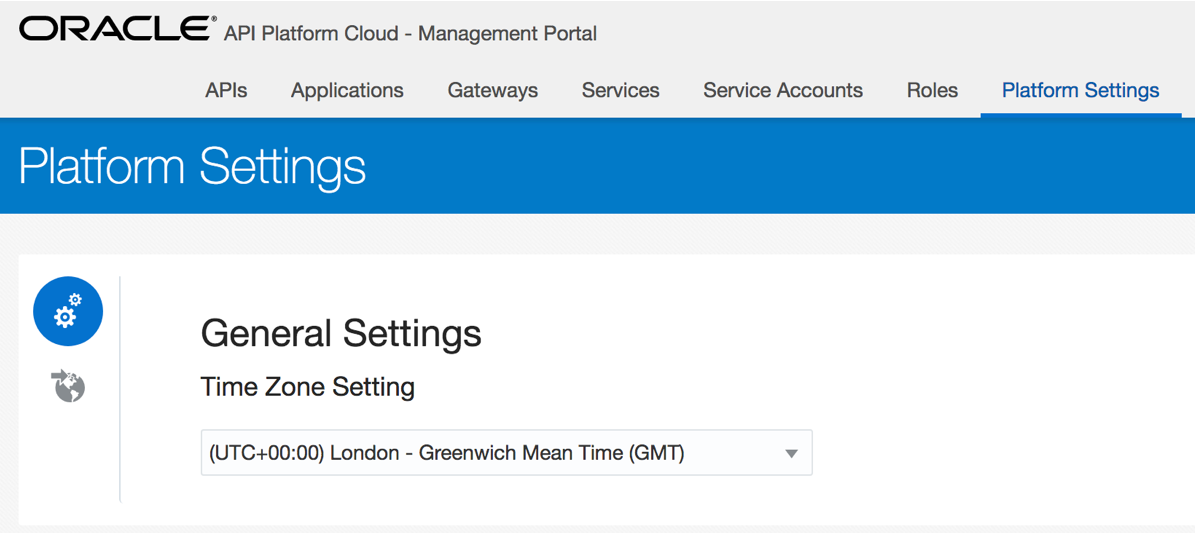Click the Time Zone Setting label
The image size is (1195, 533).
[307, 387]
